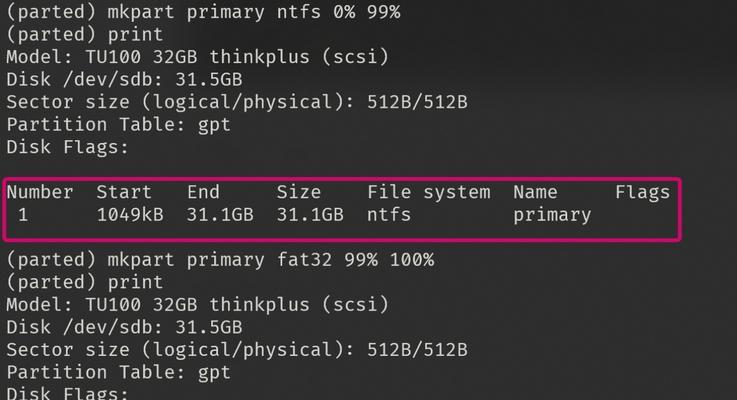Select the first 'Model: TU100 32GB thinkplus' line
The height and width of the screenshot is (400, 737).
click(197, 57)
